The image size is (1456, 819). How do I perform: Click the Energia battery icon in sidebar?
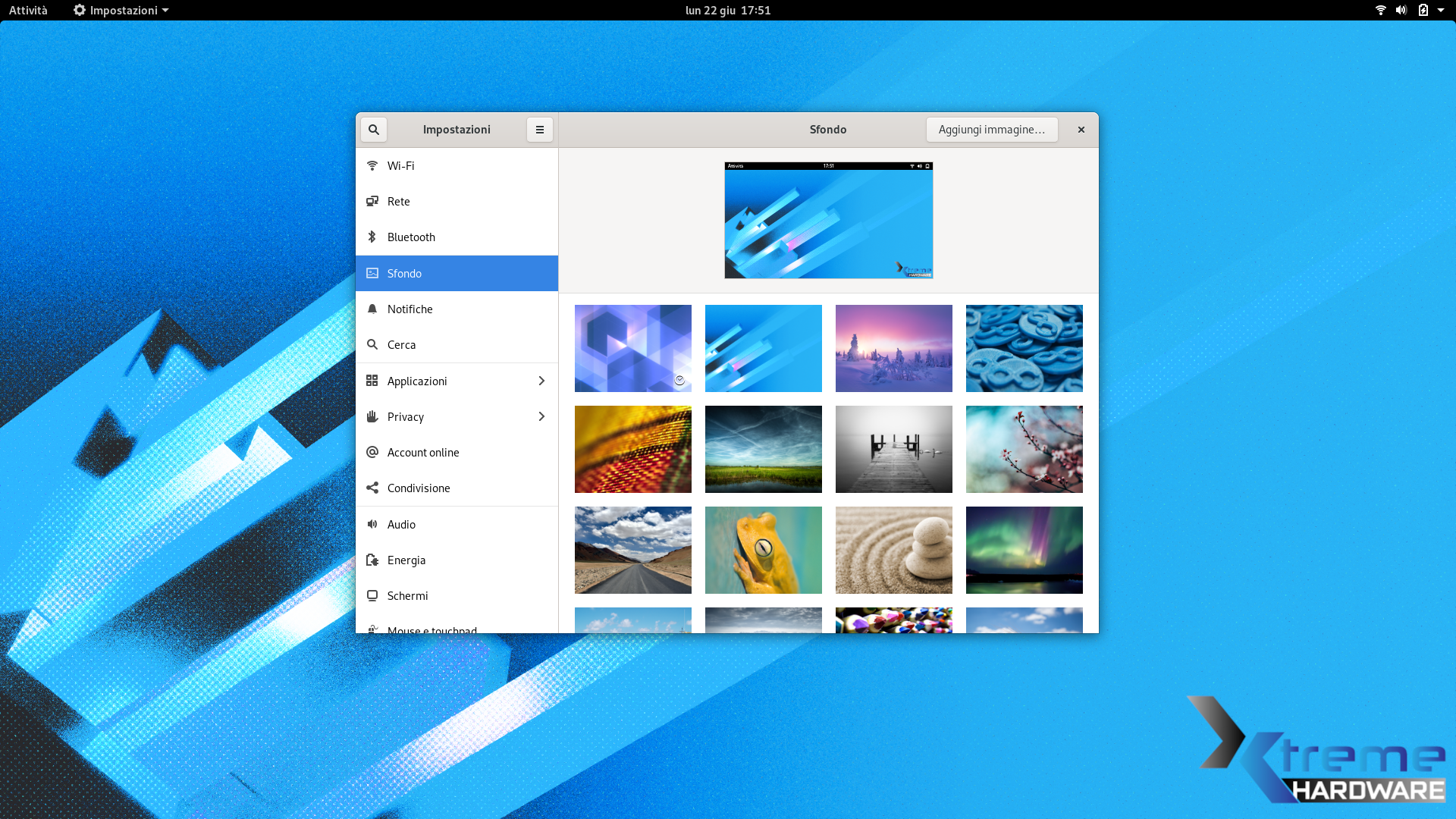click(x=372, y=560)
